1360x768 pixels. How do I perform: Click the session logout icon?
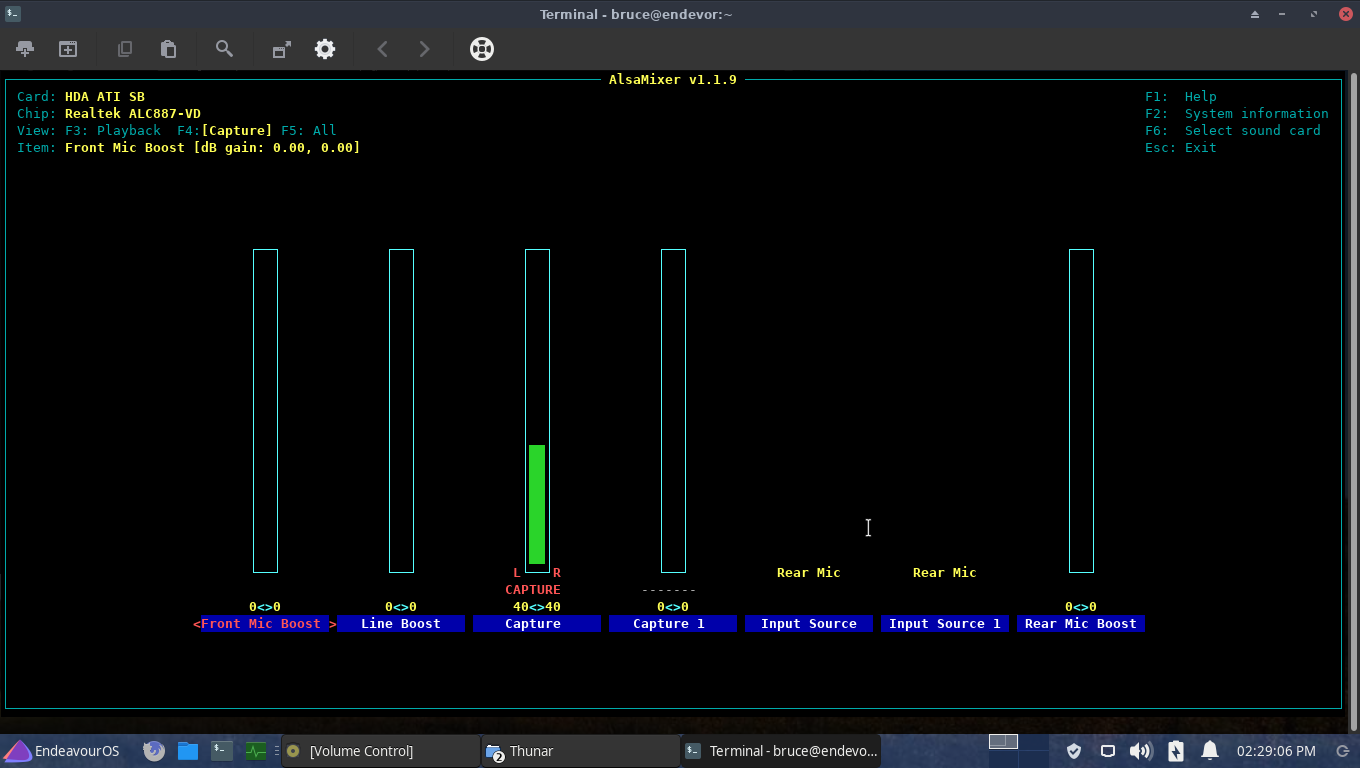pos(1342,751)
